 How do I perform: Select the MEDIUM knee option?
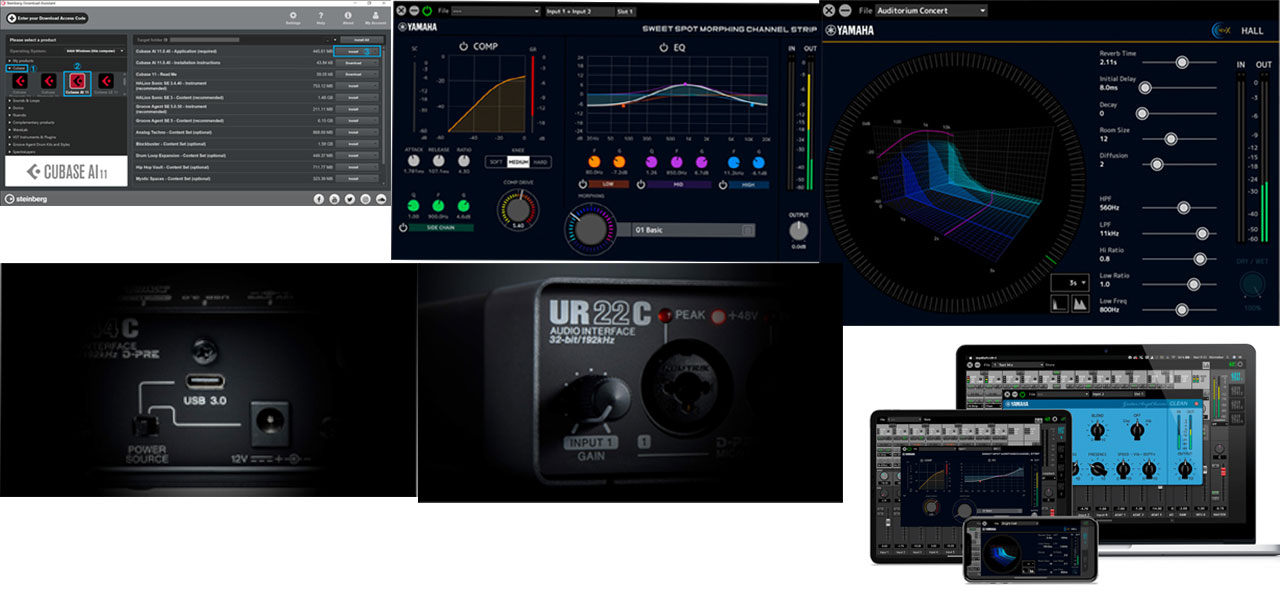coord(518,161)
